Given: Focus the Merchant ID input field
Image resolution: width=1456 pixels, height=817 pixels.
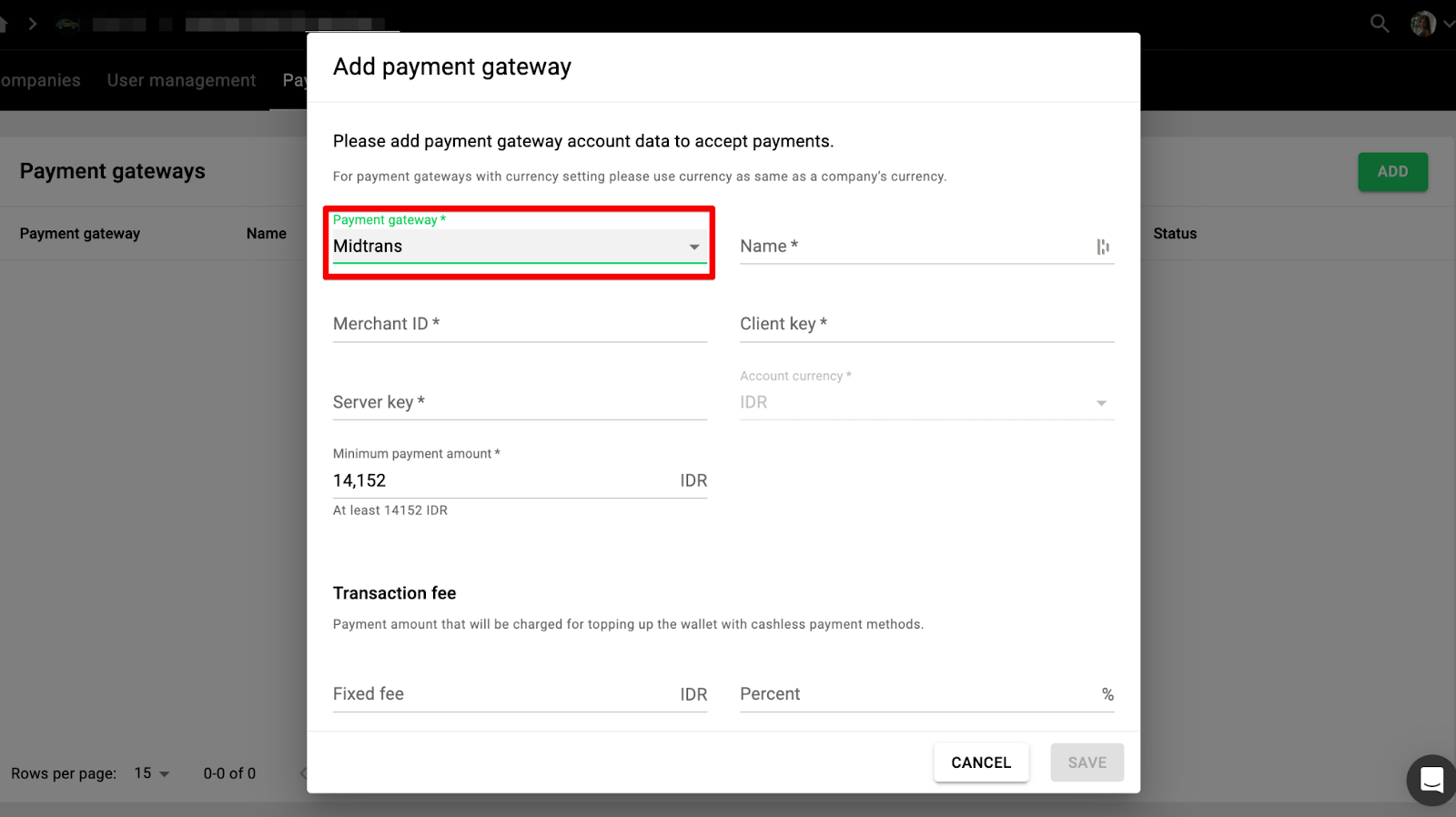Looking at the screenshot, I should click(519, 325).
